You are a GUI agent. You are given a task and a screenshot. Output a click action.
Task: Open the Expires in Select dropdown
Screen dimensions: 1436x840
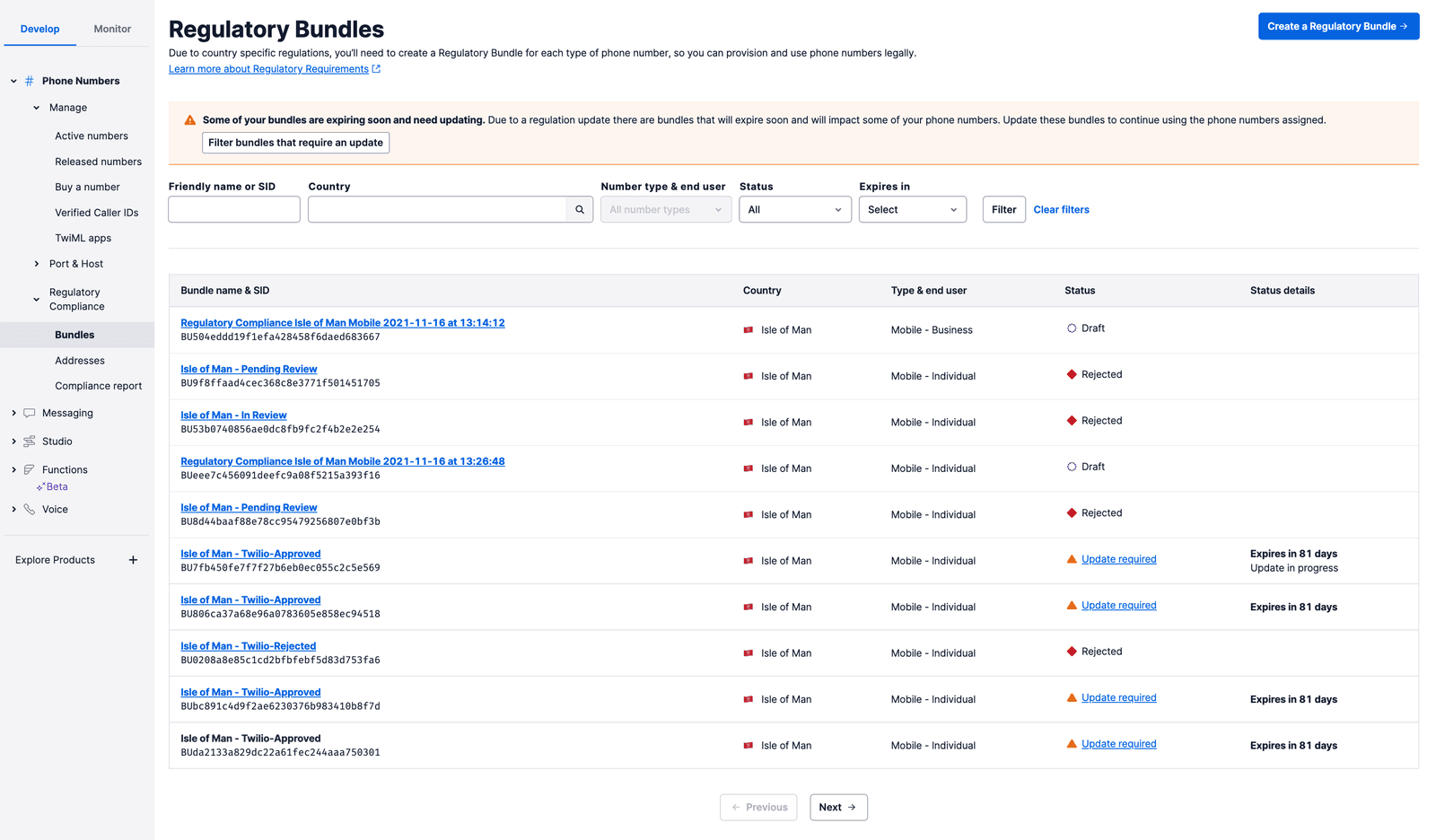[x=912, y=209]
